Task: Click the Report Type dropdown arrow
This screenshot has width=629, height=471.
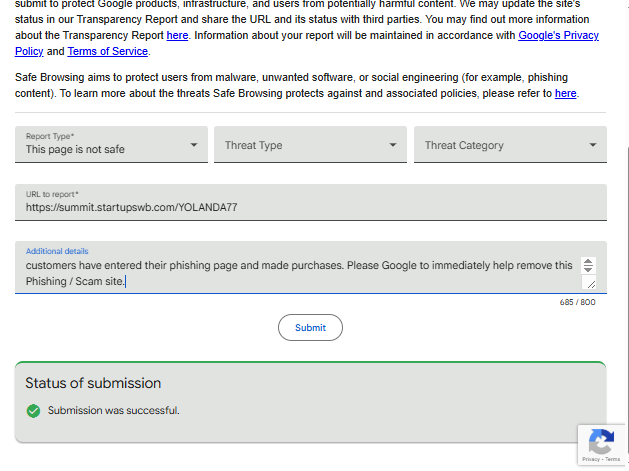Action: [194, 145]
